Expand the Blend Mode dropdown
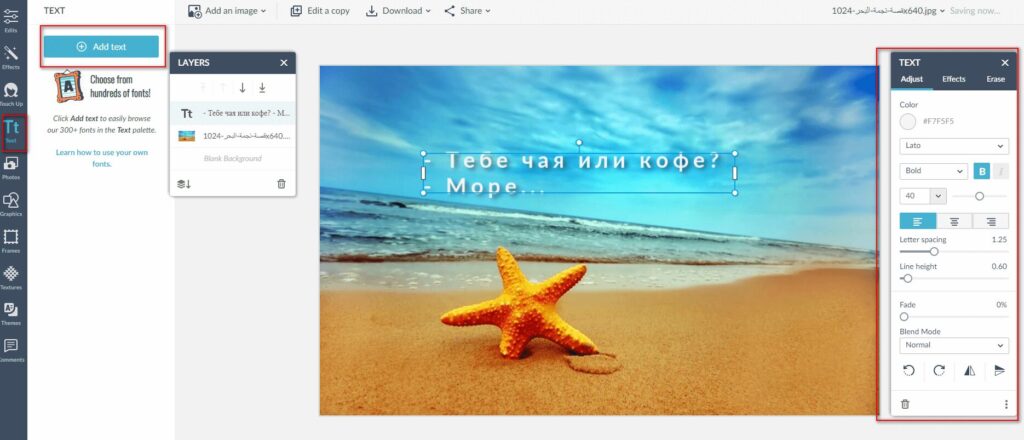Screen dimensions: 1024x440 [x=954, y=346]
